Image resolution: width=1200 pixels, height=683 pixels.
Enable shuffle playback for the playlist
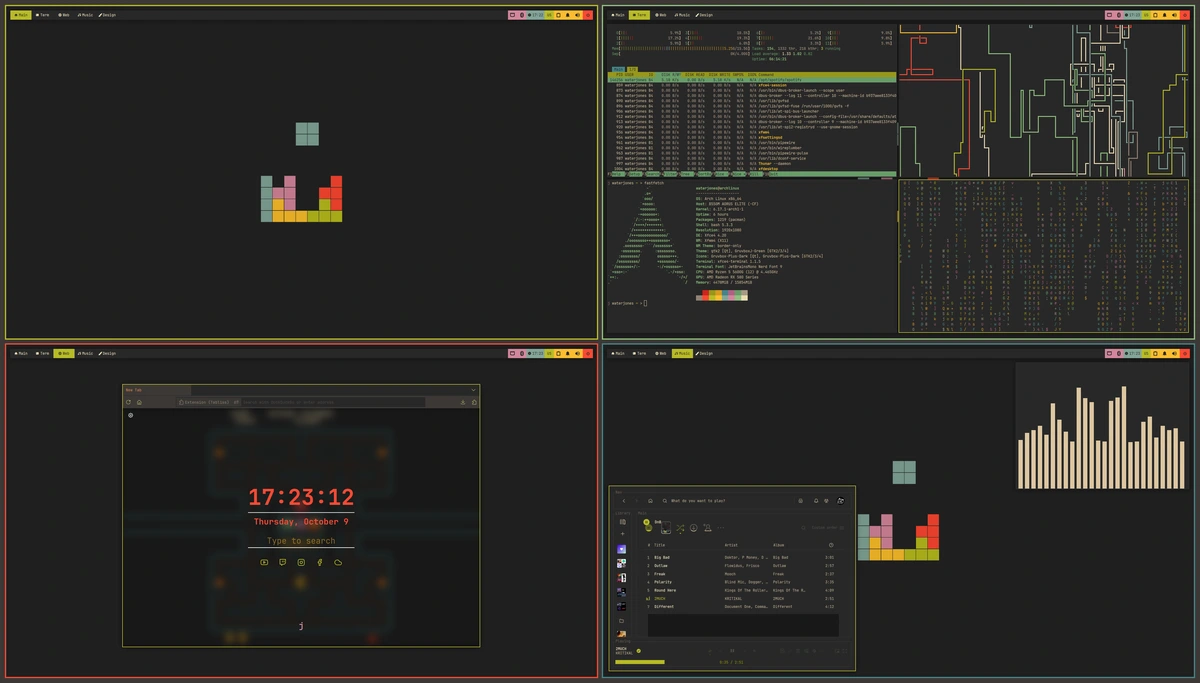(x=680, y=528)
